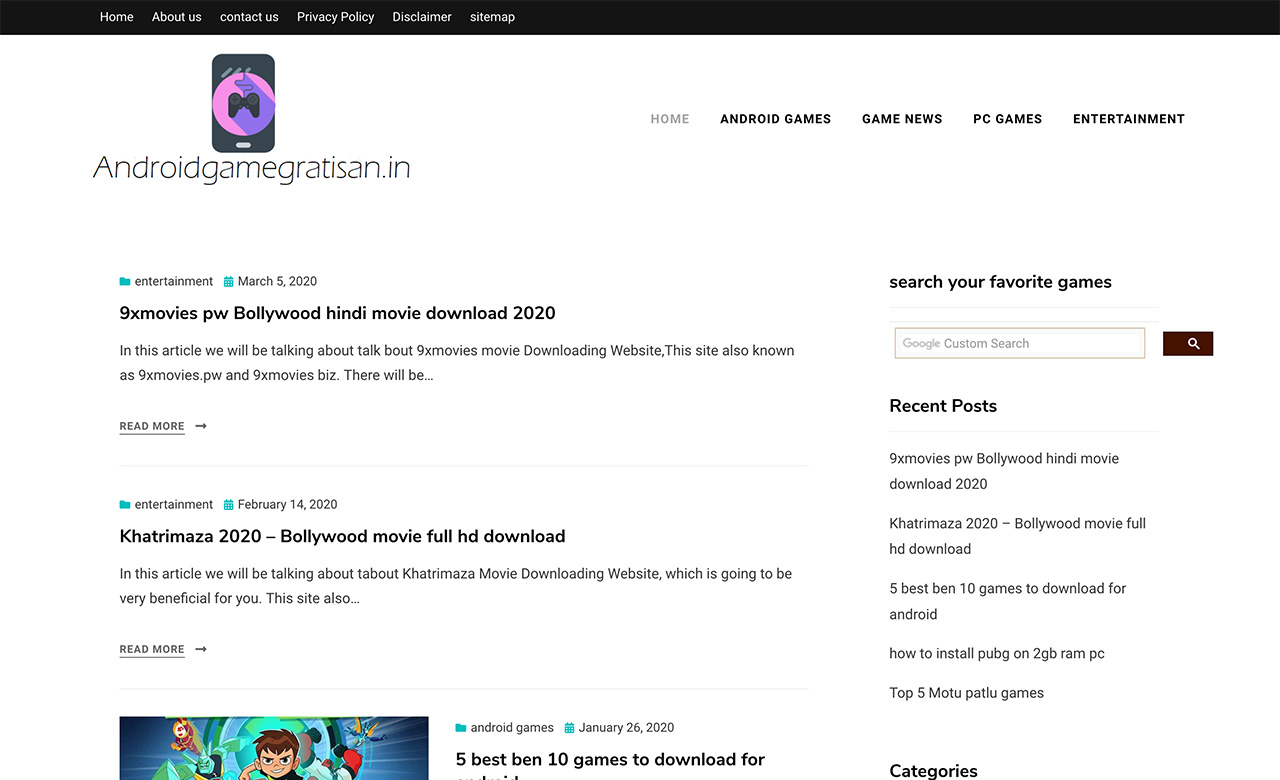Click the January 26, 2020 date link
Viewport: 1280px width, 780px height.
click(x=626, y=728)
